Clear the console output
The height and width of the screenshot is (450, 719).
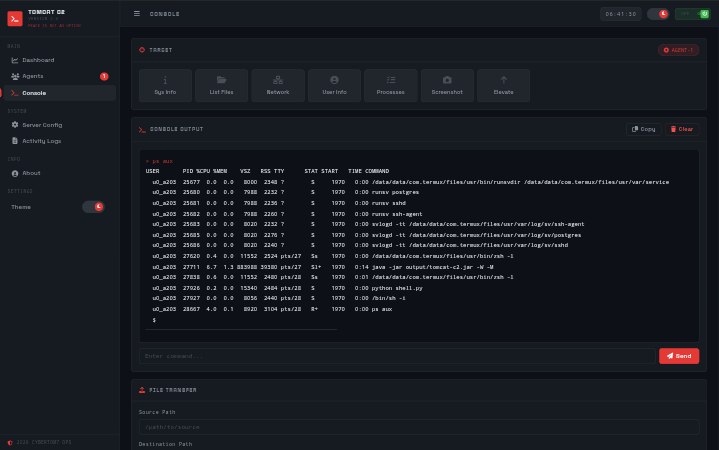(x=682, y=129)
